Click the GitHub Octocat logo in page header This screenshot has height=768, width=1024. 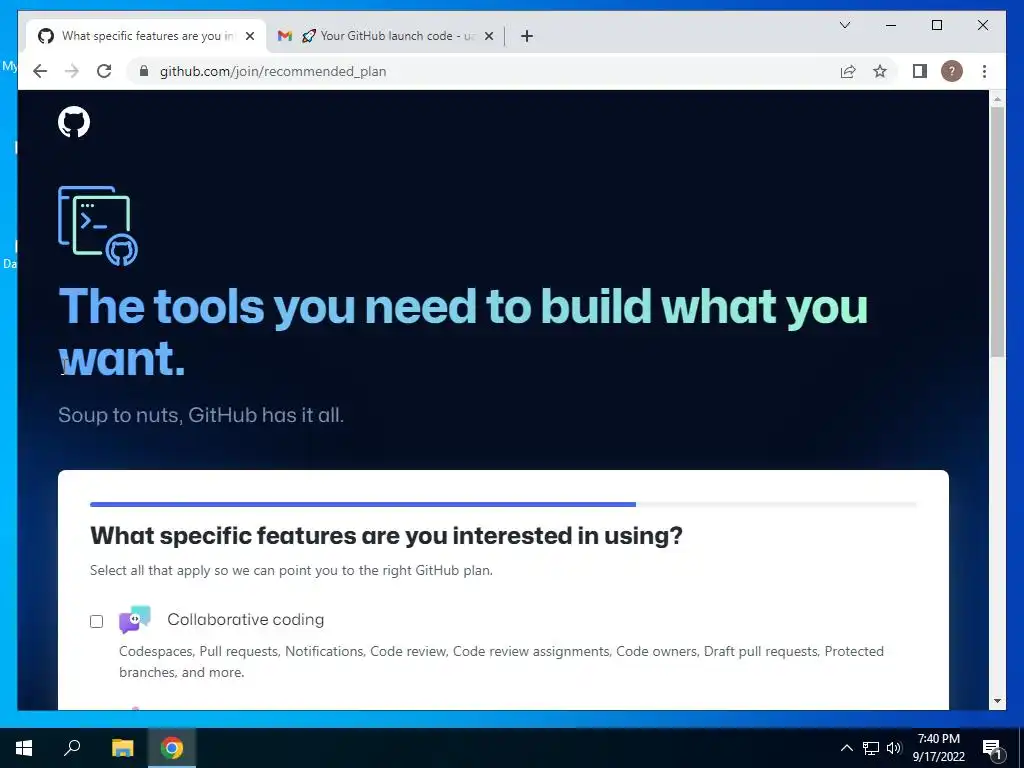[74, 122]
